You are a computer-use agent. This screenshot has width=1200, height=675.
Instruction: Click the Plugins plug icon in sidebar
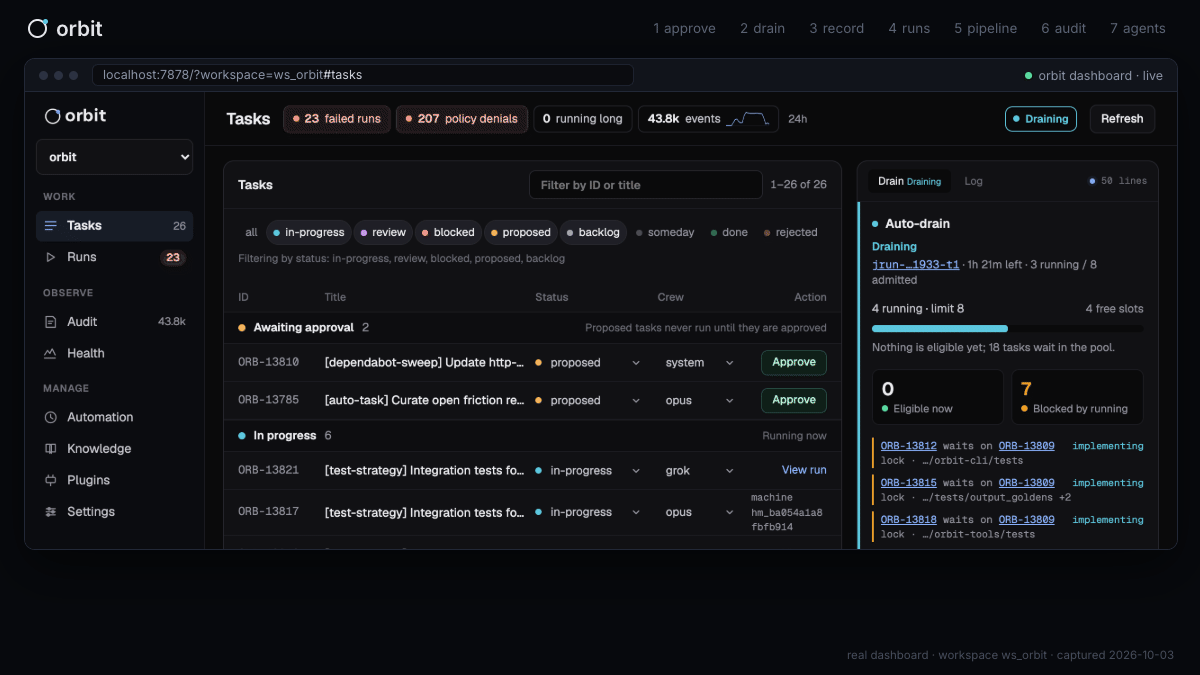tap(51, 480)
